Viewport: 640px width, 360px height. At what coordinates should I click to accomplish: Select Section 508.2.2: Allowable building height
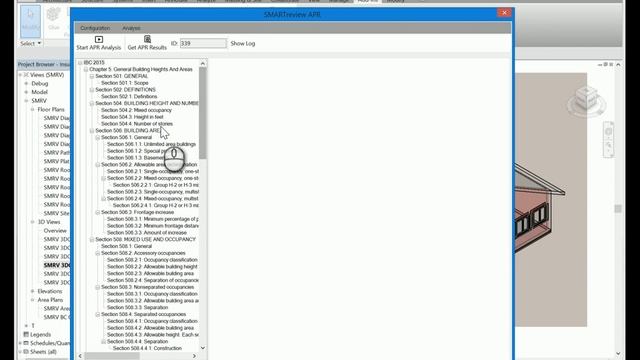pos(152,267)
